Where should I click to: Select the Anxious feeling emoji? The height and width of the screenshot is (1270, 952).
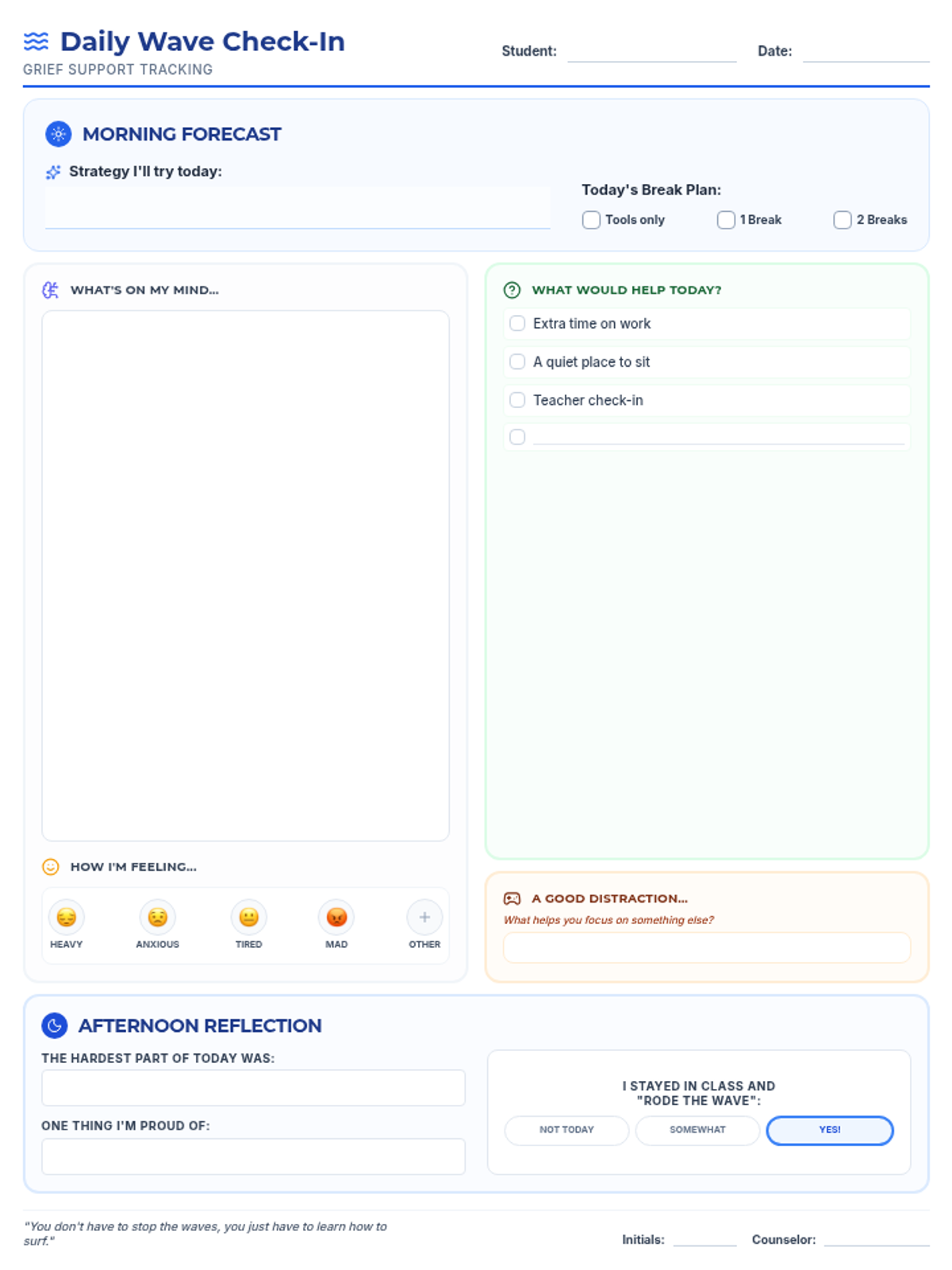[158, 918]
